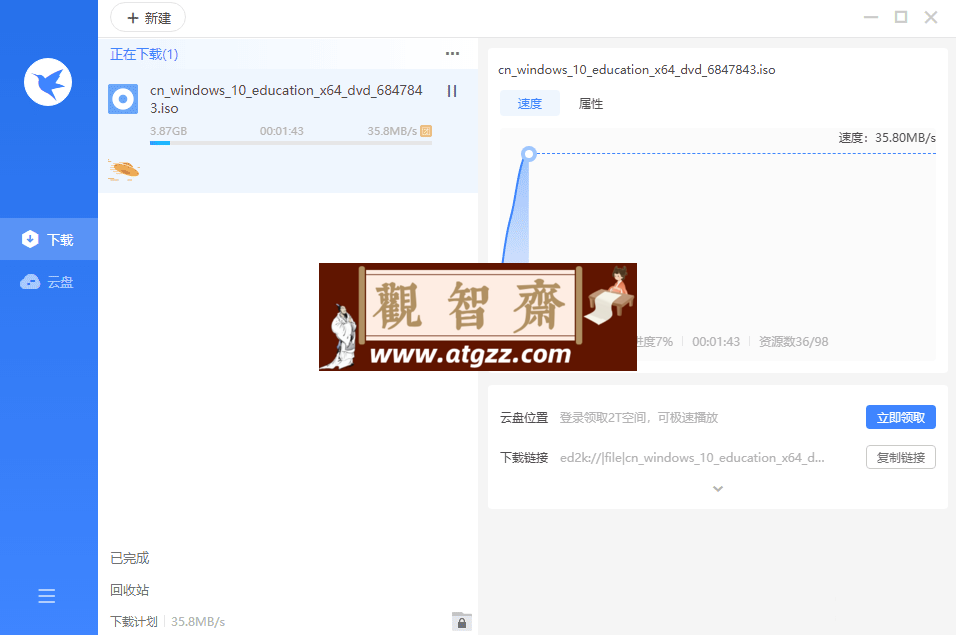956x635 pixels.
Task: Maximize the window
Action: pyautogui.click(x=901, y=17)
